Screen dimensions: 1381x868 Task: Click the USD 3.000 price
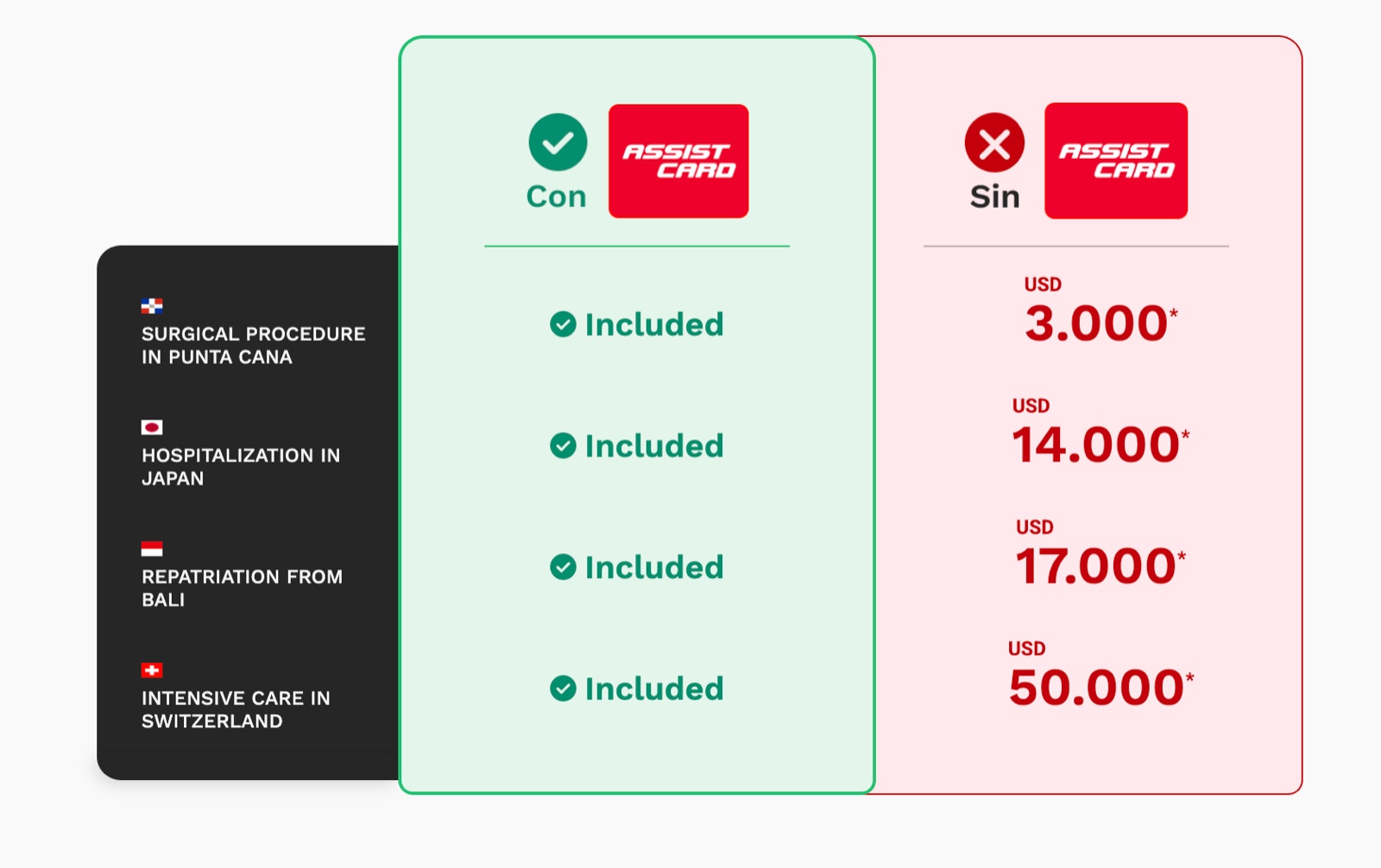click(1100, 311)
